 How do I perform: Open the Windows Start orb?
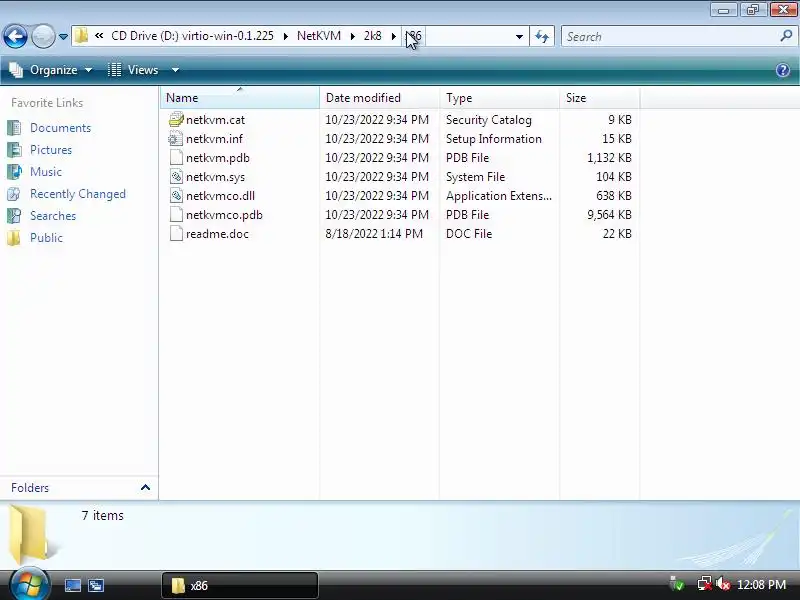[x=29, y=585]
